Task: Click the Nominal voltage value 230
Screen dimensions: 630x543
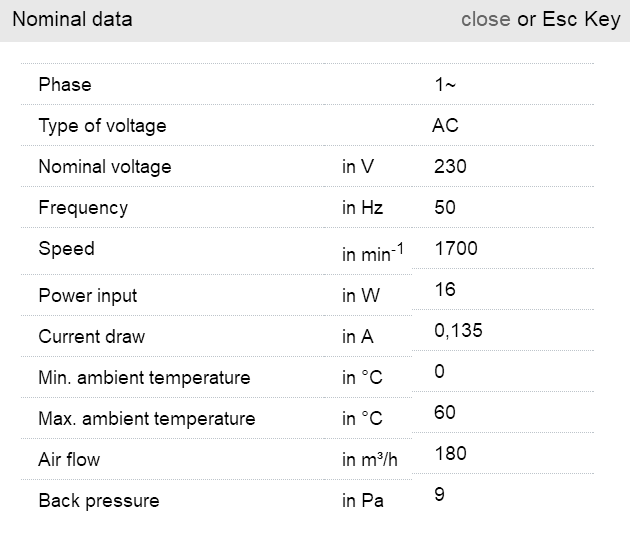Action: point(450,167)
